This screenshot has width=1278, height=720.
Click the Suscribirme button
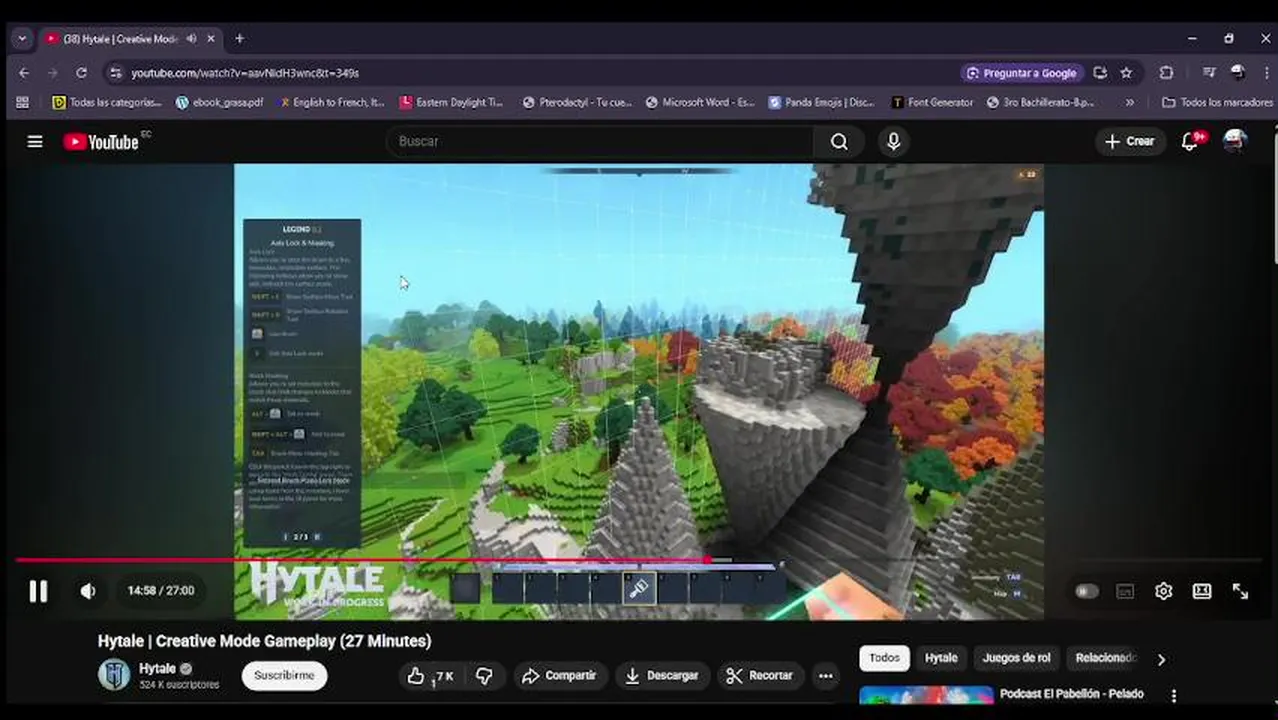pos(284,675)
